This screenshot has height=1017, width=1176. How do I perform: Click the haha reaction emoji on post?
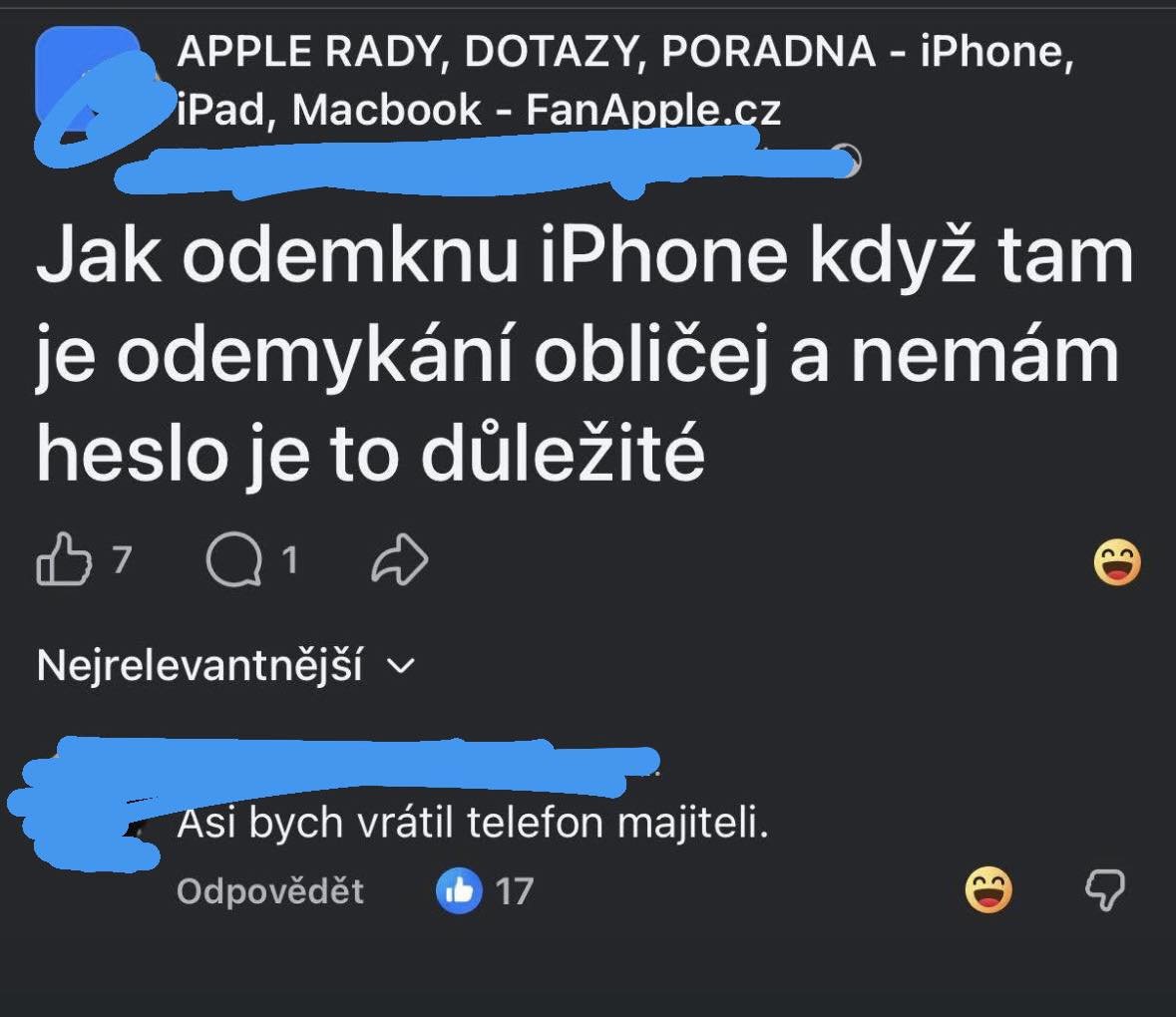coord(1117,561)
